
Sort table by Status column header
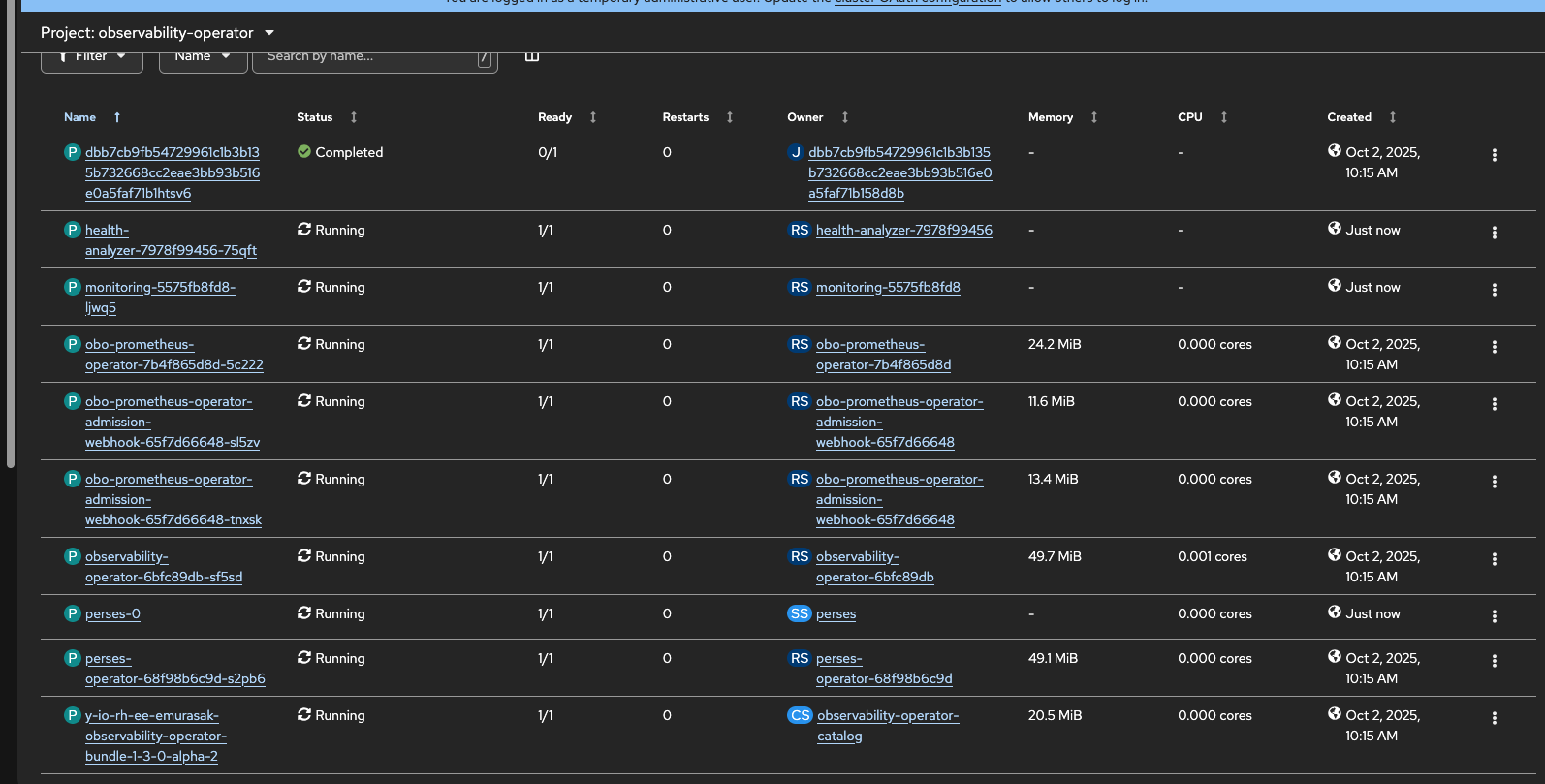coord(315,117)
